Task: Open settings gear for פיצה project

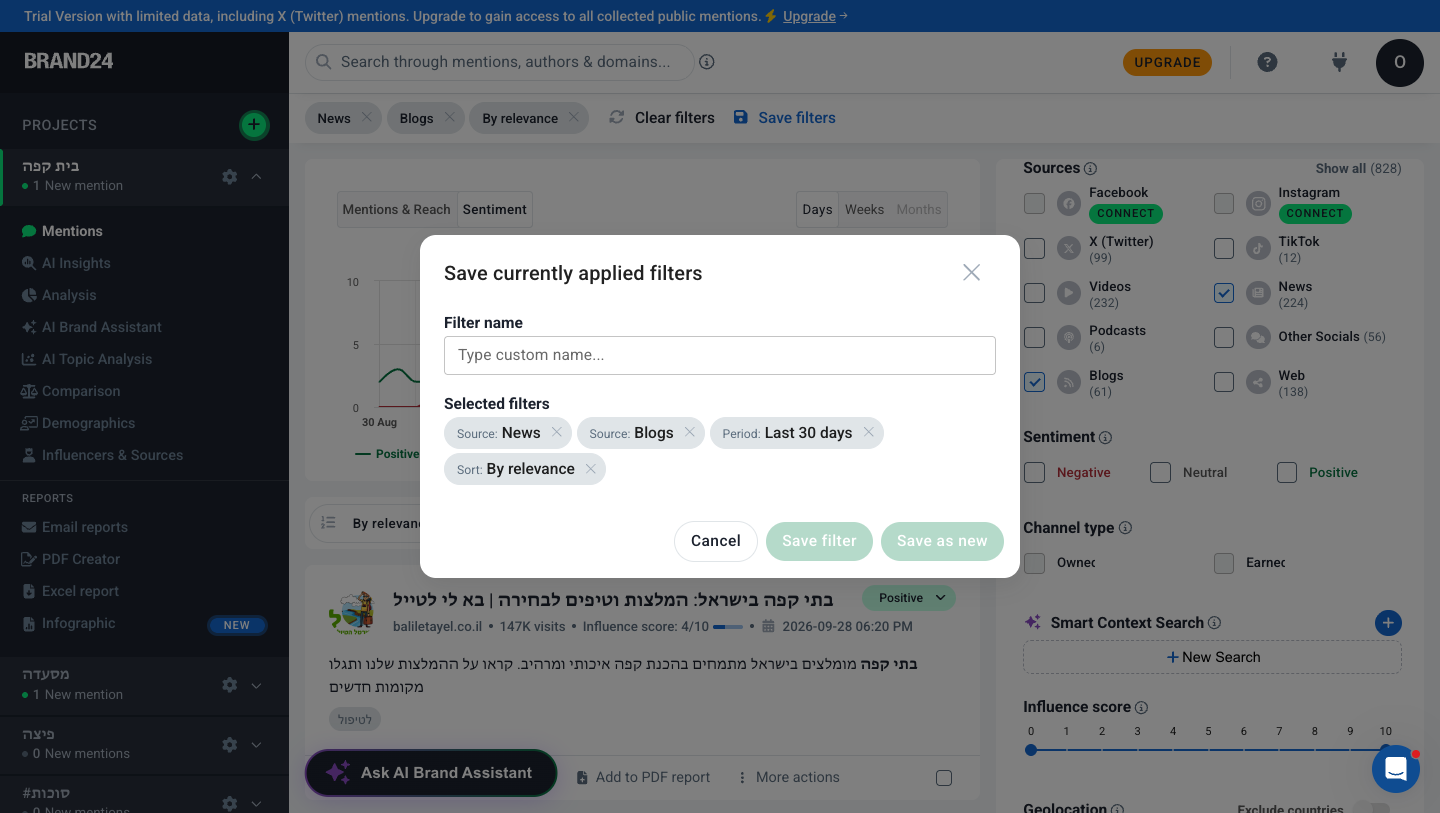Action: 229,744
